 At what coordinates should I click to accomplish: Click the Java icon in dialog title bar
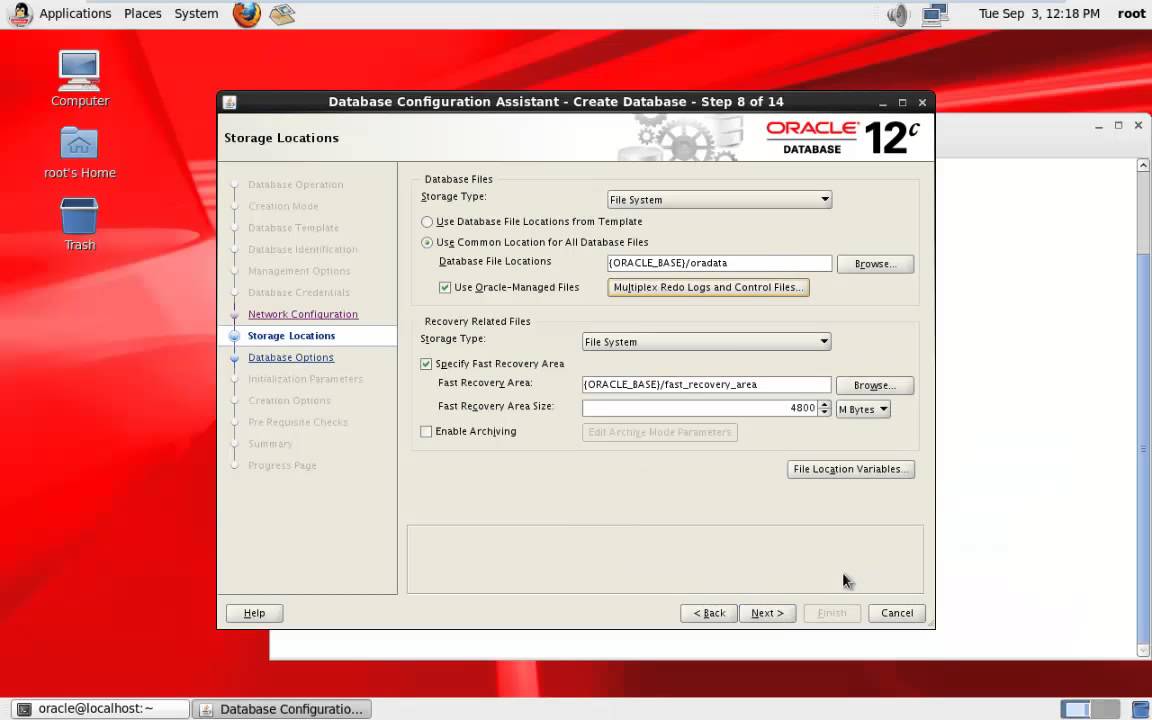pyautogui.click(x=229, y=102)
